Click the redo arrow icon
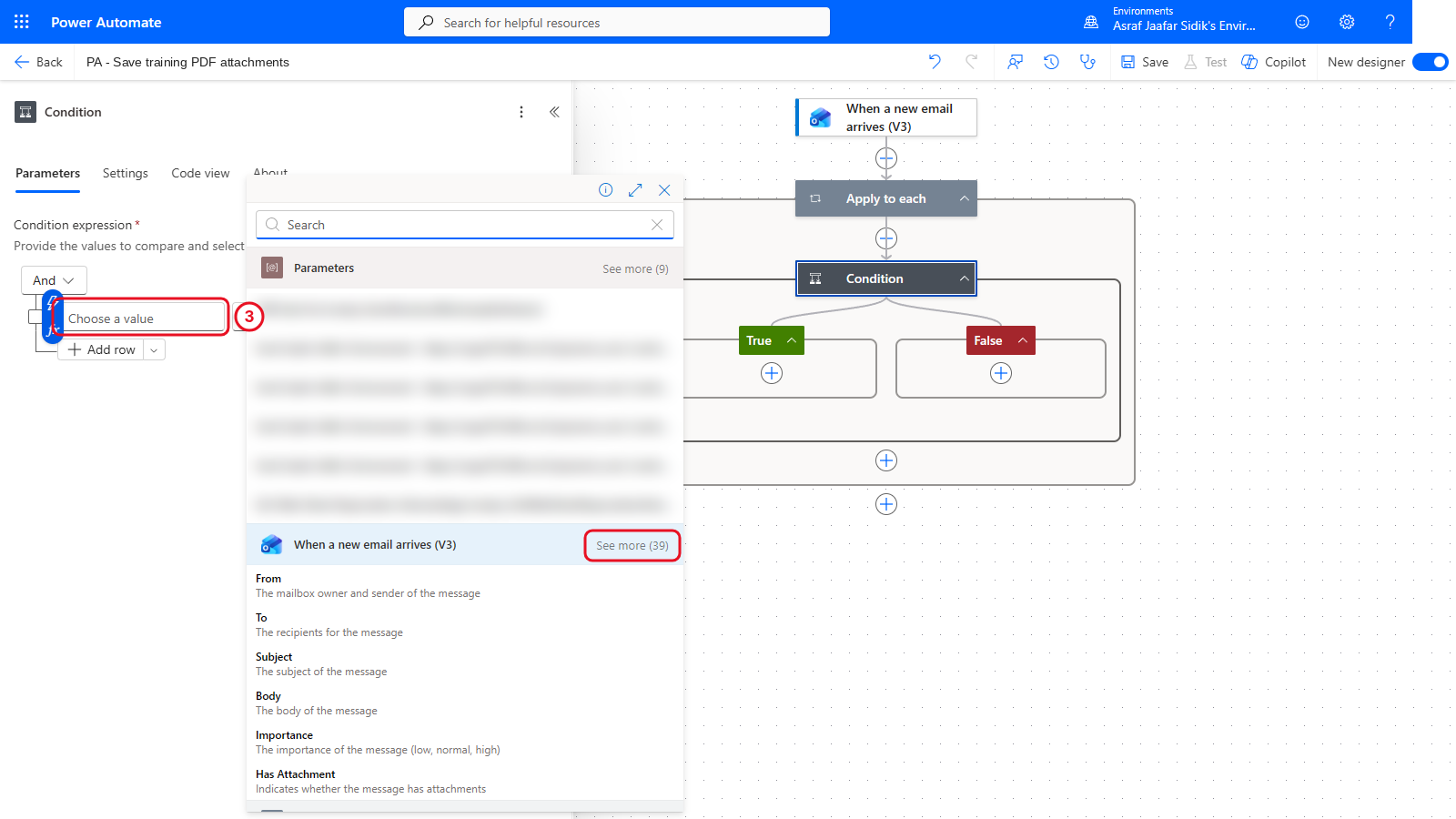Viewport: 1456px width, 819px height. tap(971, 62)
